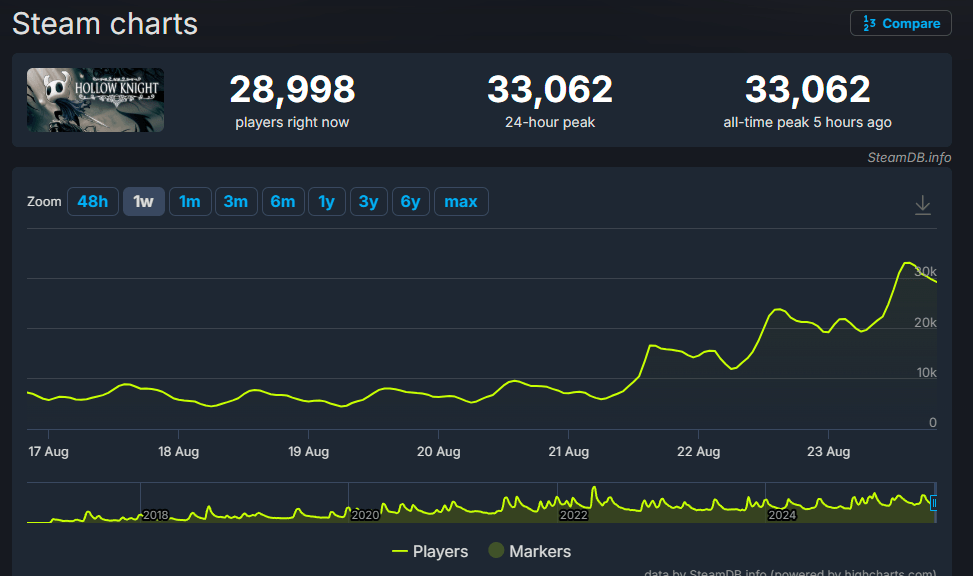Click the 28,998 players right now figure
Image resolution: width=973 pixels, height=576 pixels.
[x=292, y=90]
